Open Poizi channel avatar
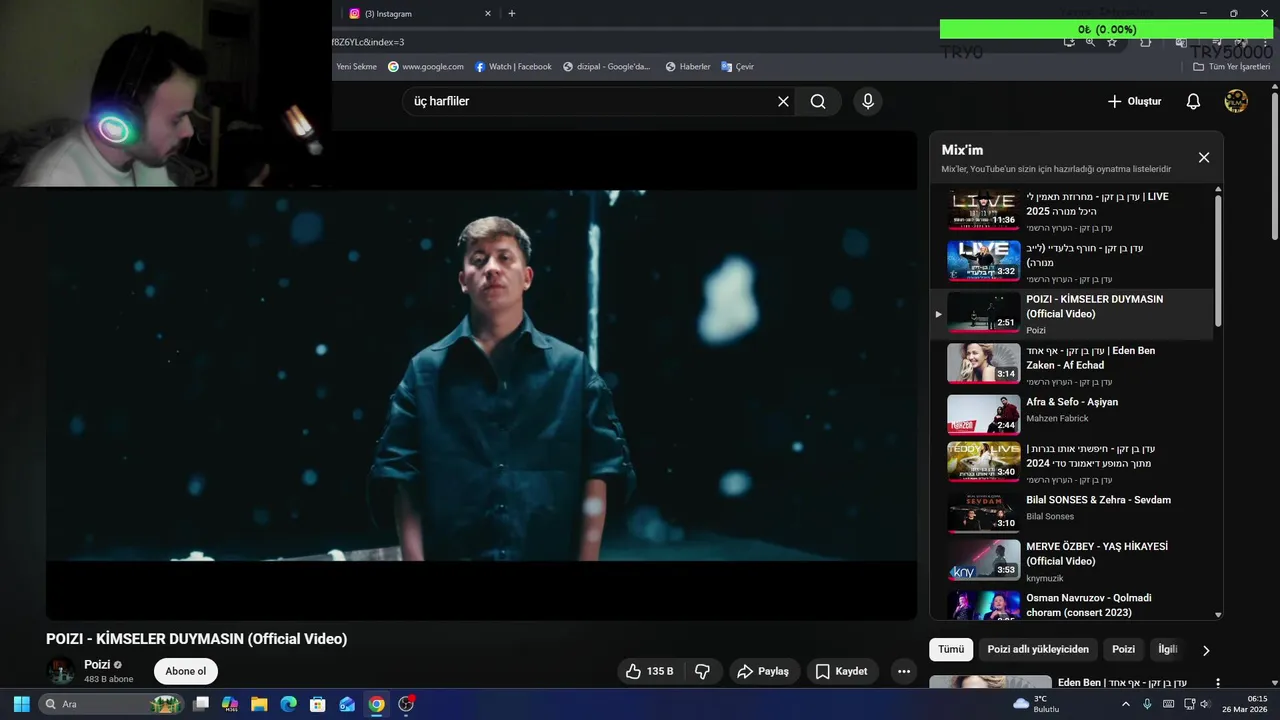Viewport: 1280px width, 720px height. 61,671
